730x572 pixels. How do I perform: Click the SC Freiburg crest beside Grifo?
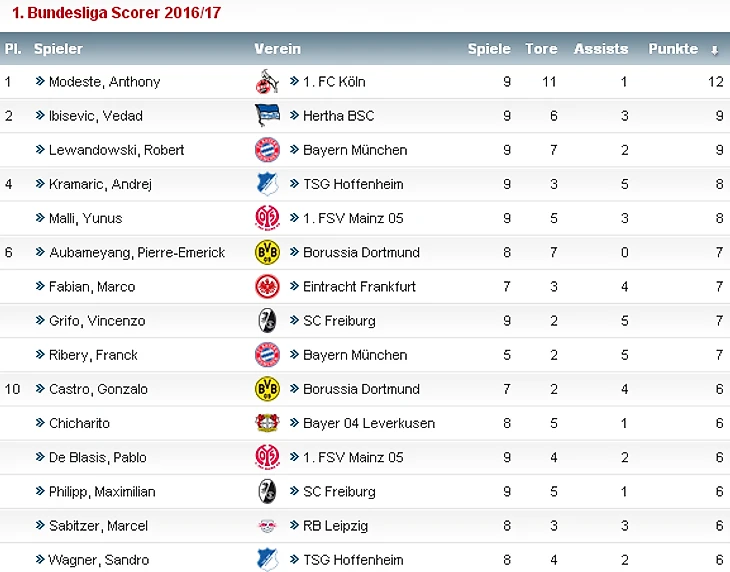[267, 321]
